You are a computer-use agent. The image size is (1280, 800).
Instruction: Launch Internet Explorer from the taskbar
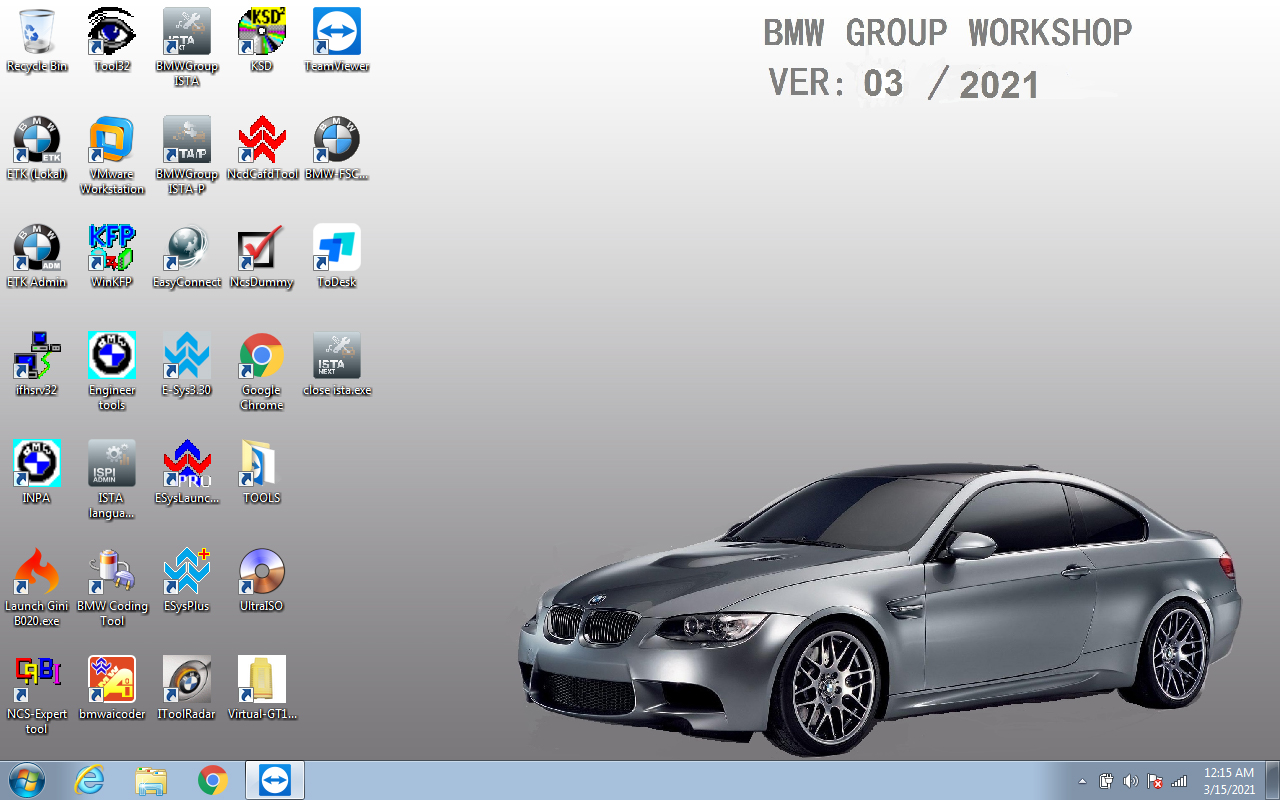click(89, 780)
